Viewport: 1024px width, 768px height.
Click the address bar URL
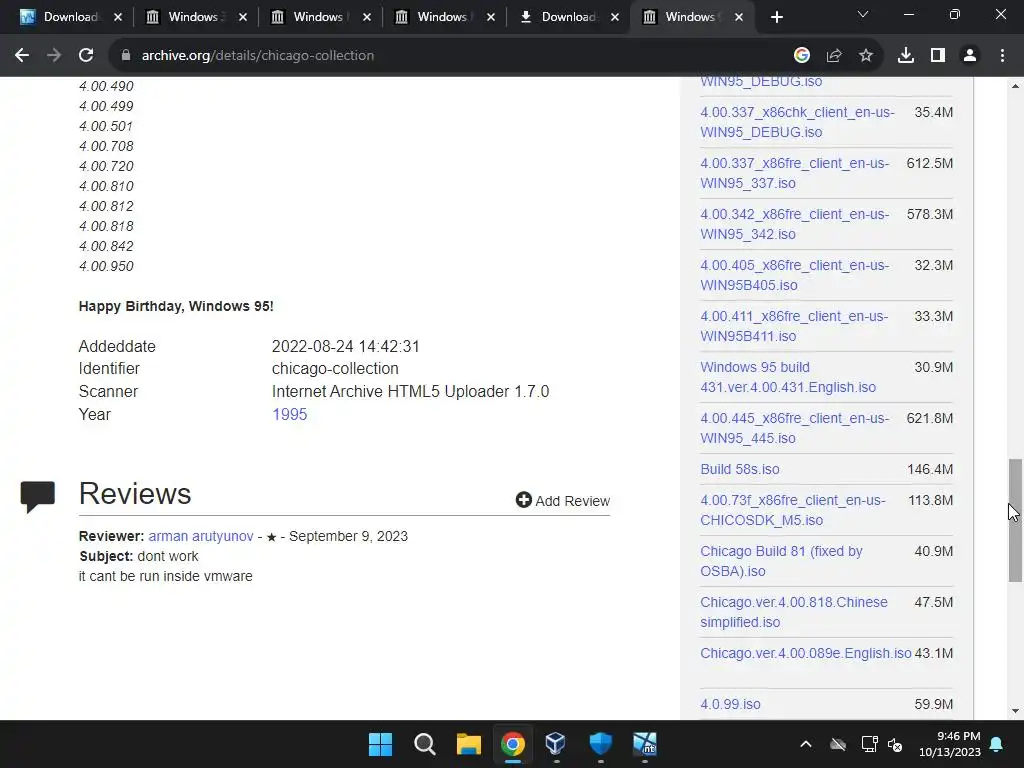tap(257, 56)
